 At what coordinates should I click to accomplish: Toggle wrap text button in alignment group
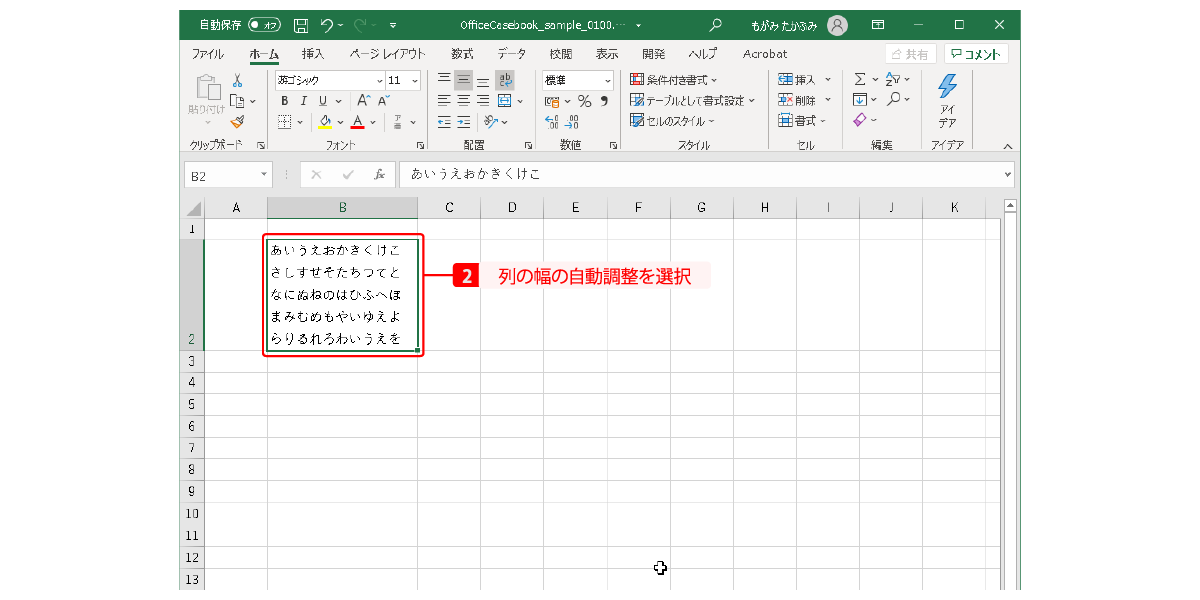506,80
